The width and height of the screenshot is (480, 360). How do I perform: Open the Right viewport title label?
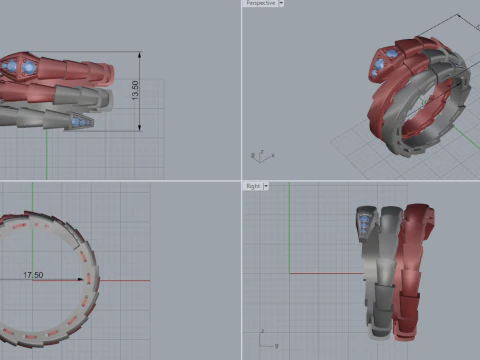[253, 186]
